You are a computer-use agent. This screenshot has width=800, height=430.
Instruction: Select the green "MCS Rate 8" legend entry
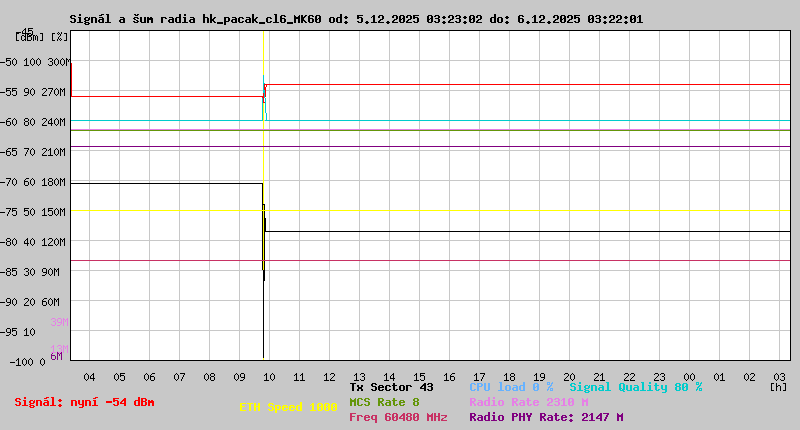[x=384, y=402]
